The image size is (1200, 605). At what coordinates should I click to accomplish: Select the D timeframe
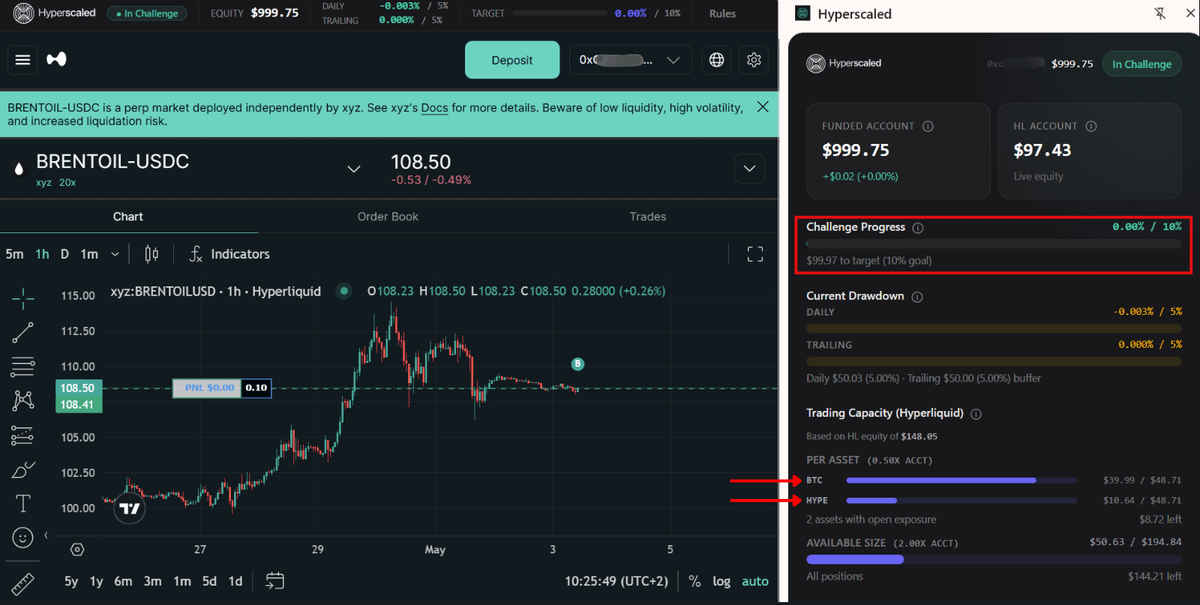coord(65,254)
